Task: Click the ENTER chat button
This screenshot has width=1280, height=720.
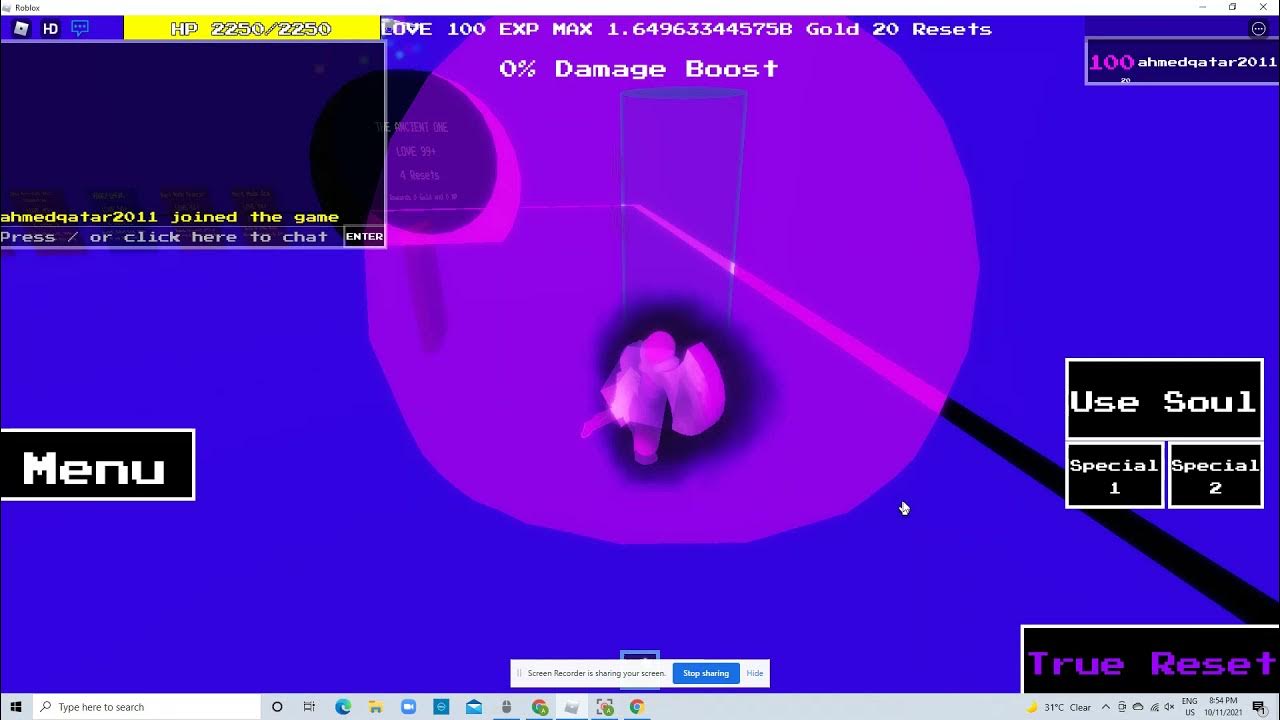Action: click(x=364, y=237)
